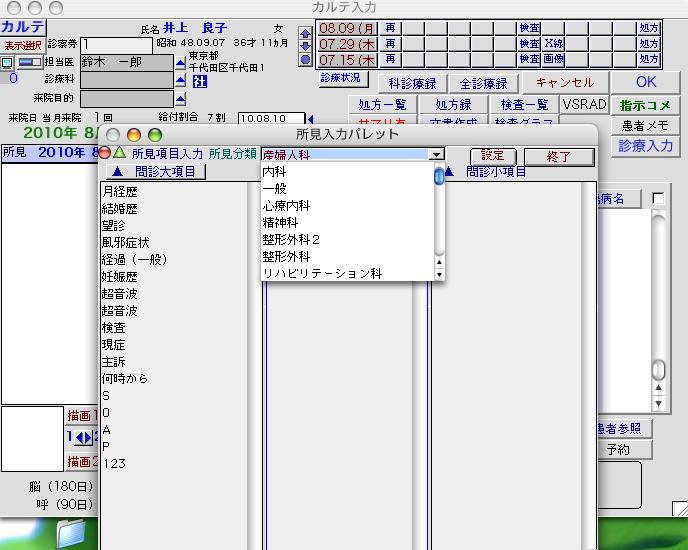Screen dimensions: 688x550
Task: Click the blue circle beside the visit dates
Action: pos(305,59)
